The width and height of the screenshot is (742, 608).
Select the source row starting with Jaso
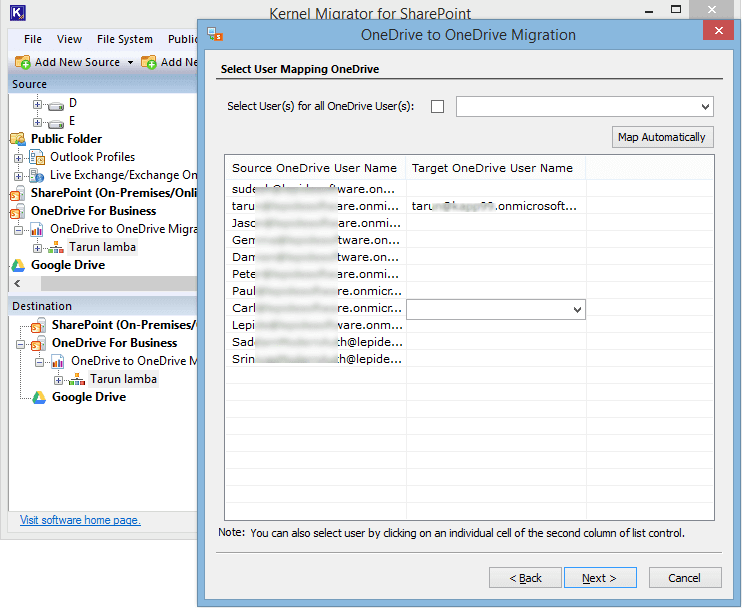(315, 223)
